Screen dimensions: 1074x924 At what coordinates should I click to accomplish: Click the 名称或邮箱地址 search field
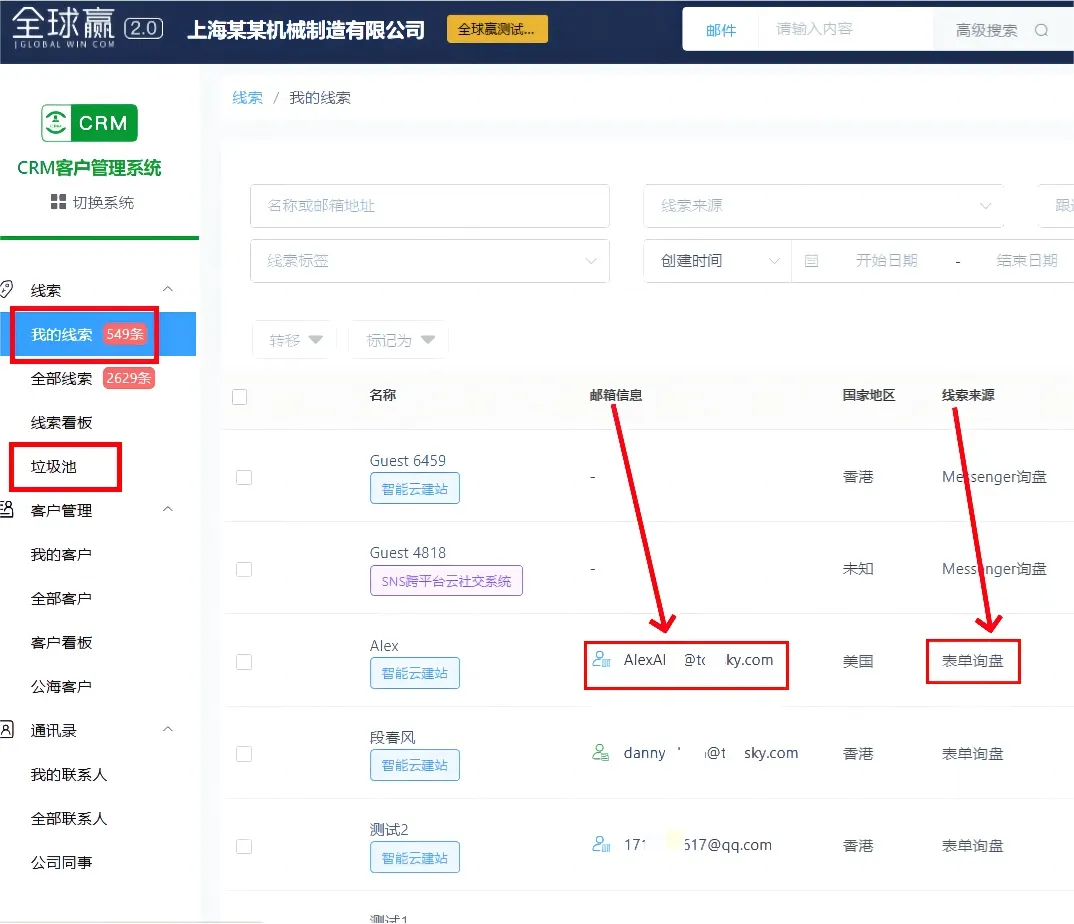pos(429,206)
